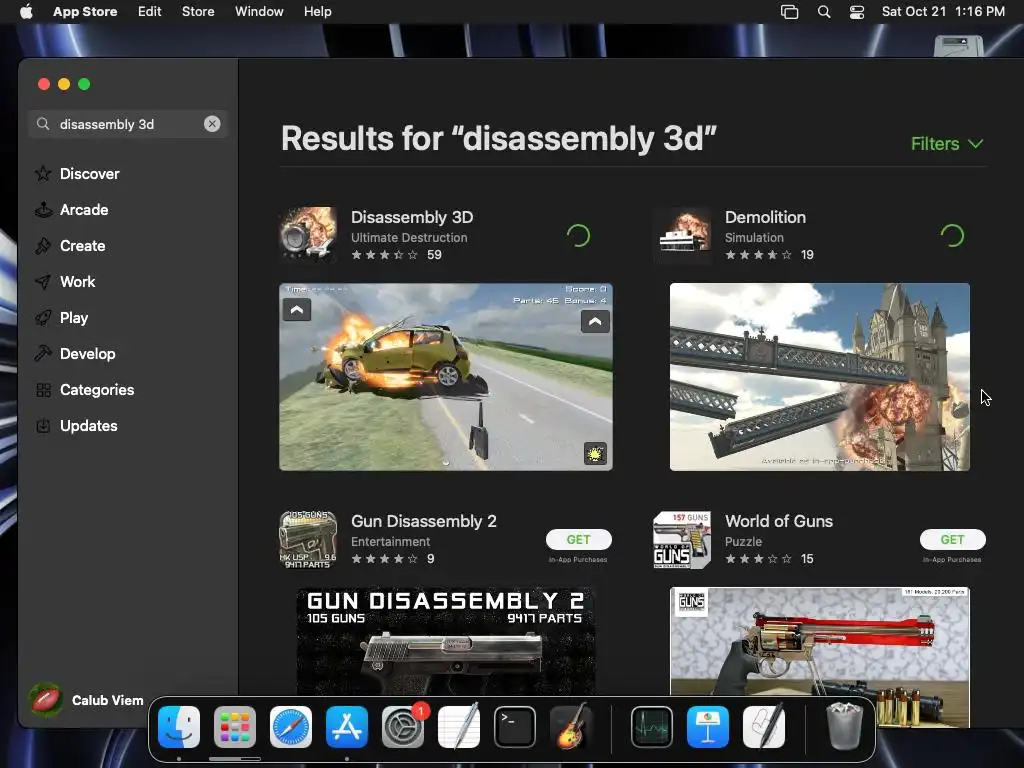1024x768 pixels.
Task: Open Finder from the Dock
Action: pos(179,727)
